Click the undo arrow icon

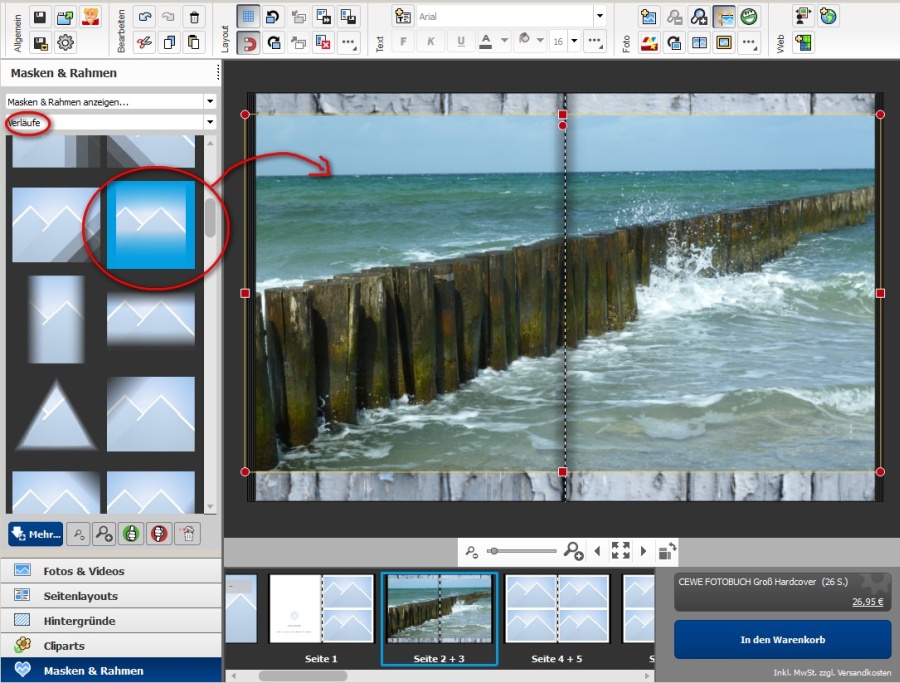pos(145,17)
